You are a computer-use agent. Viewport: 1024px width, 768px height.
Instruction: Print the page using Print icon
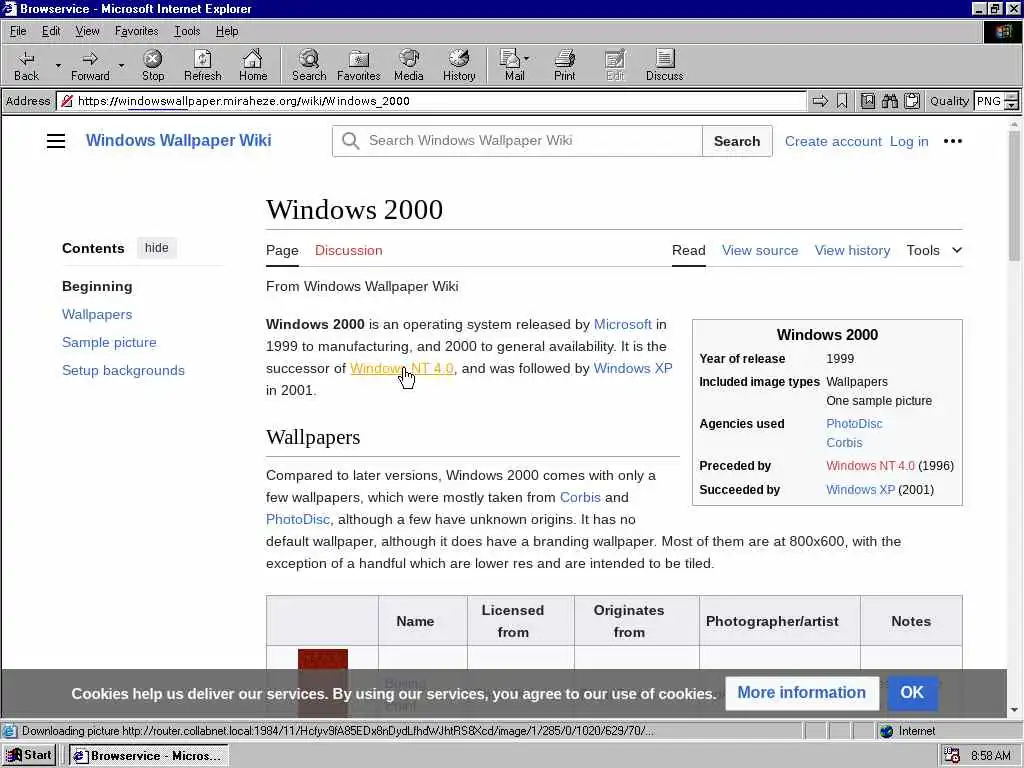(565, 65)
